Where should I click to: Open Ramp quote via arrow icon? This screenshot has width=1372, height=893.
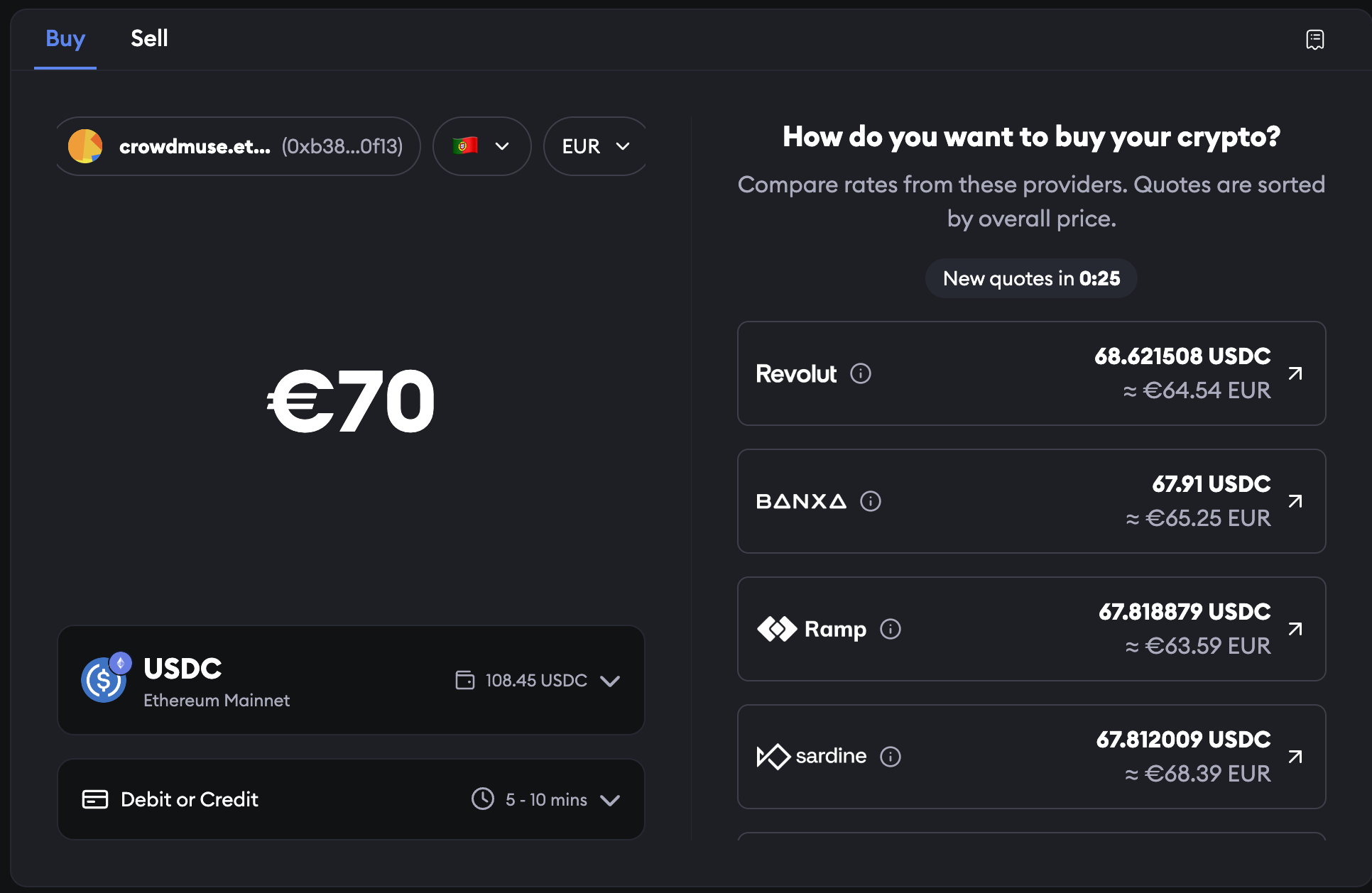1295,629
